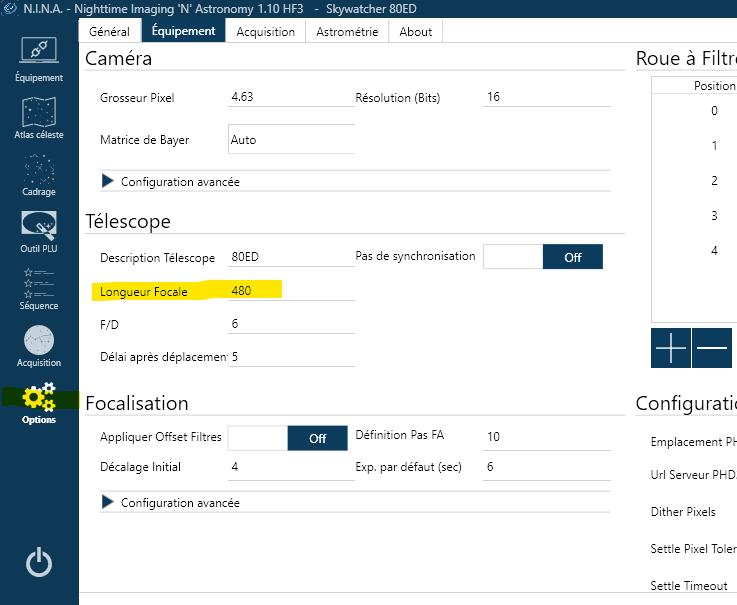Select filter position 0 row
Viewport: 737px width, 605px height.
click(694, 111)
